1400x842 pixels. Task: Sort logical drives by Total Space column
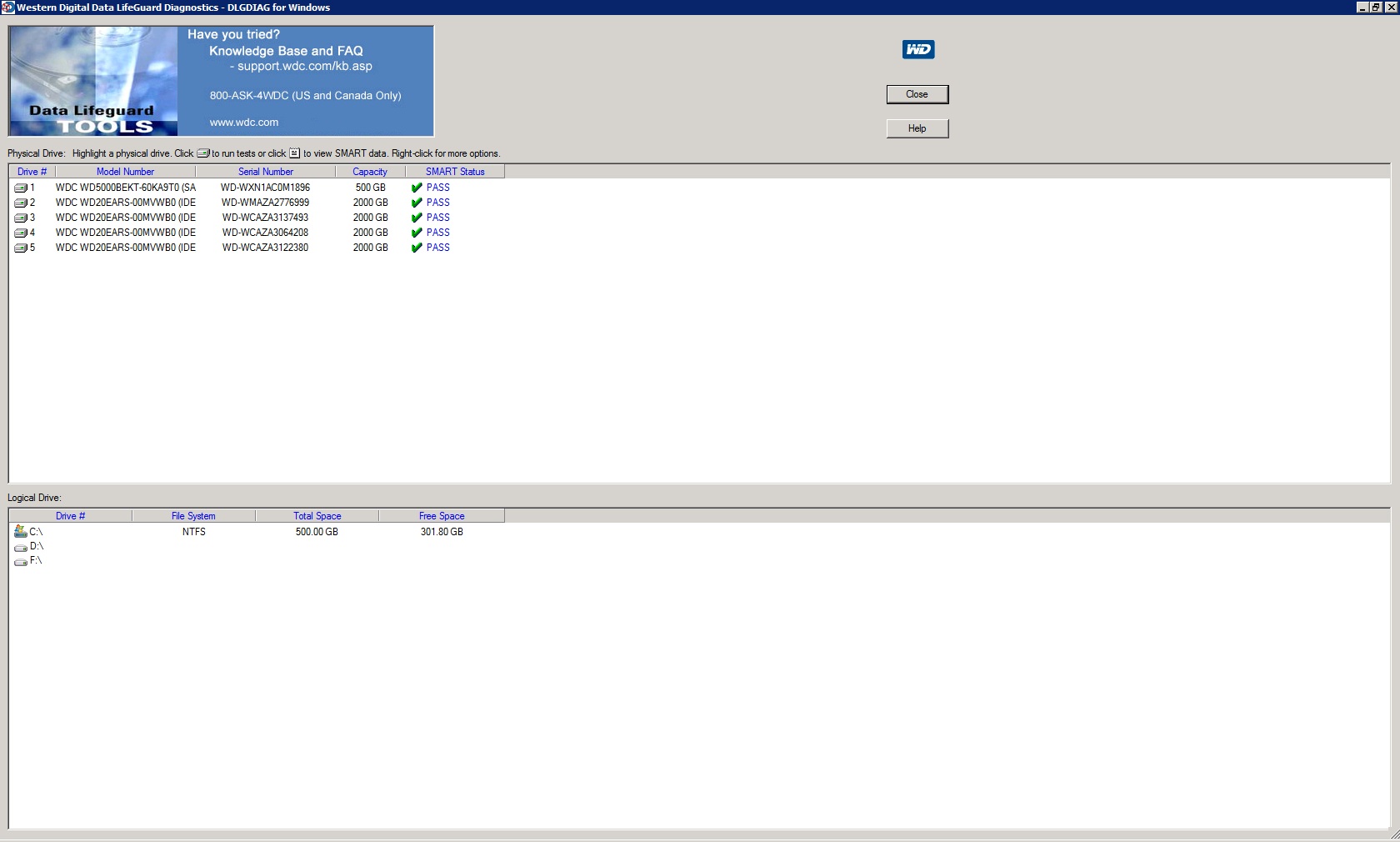coord(317,516)
